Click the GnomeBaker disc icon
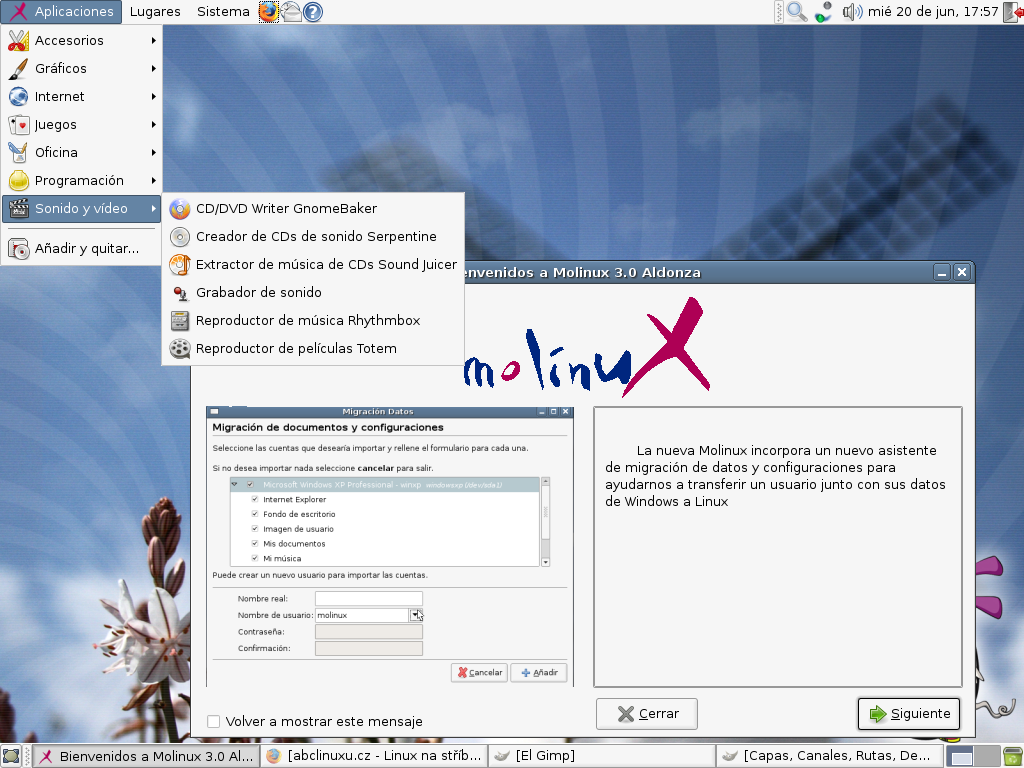 (180, 209)
